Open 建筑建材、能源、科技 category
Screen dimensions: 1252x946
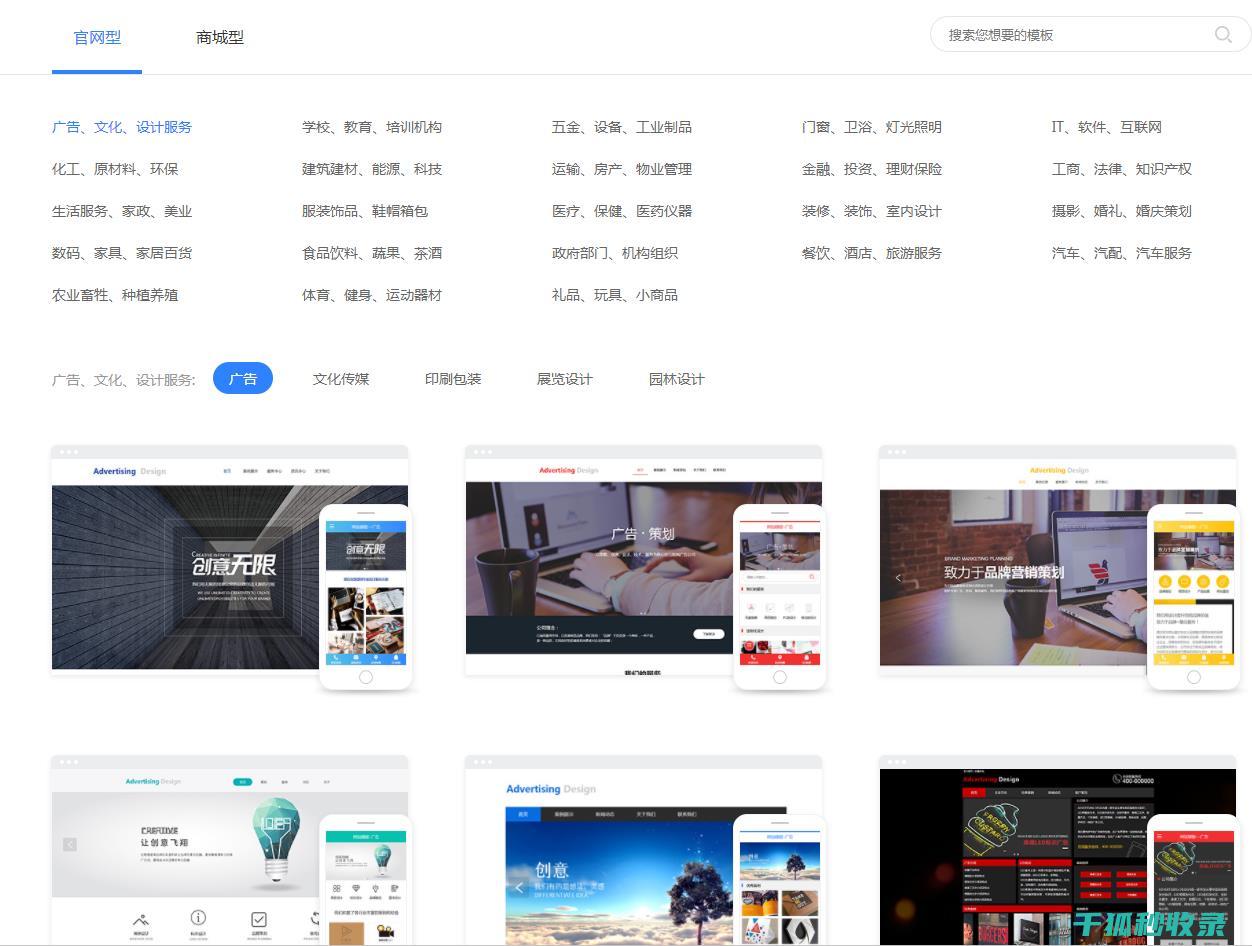tap(372, 169)
